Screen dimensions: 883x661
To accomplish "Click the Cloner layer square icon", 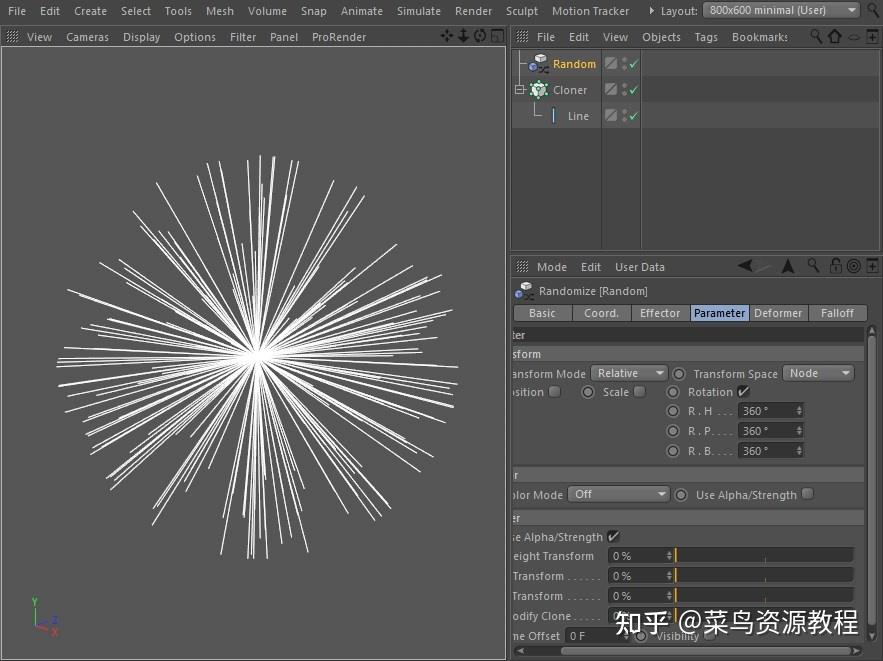I will 611,89.
